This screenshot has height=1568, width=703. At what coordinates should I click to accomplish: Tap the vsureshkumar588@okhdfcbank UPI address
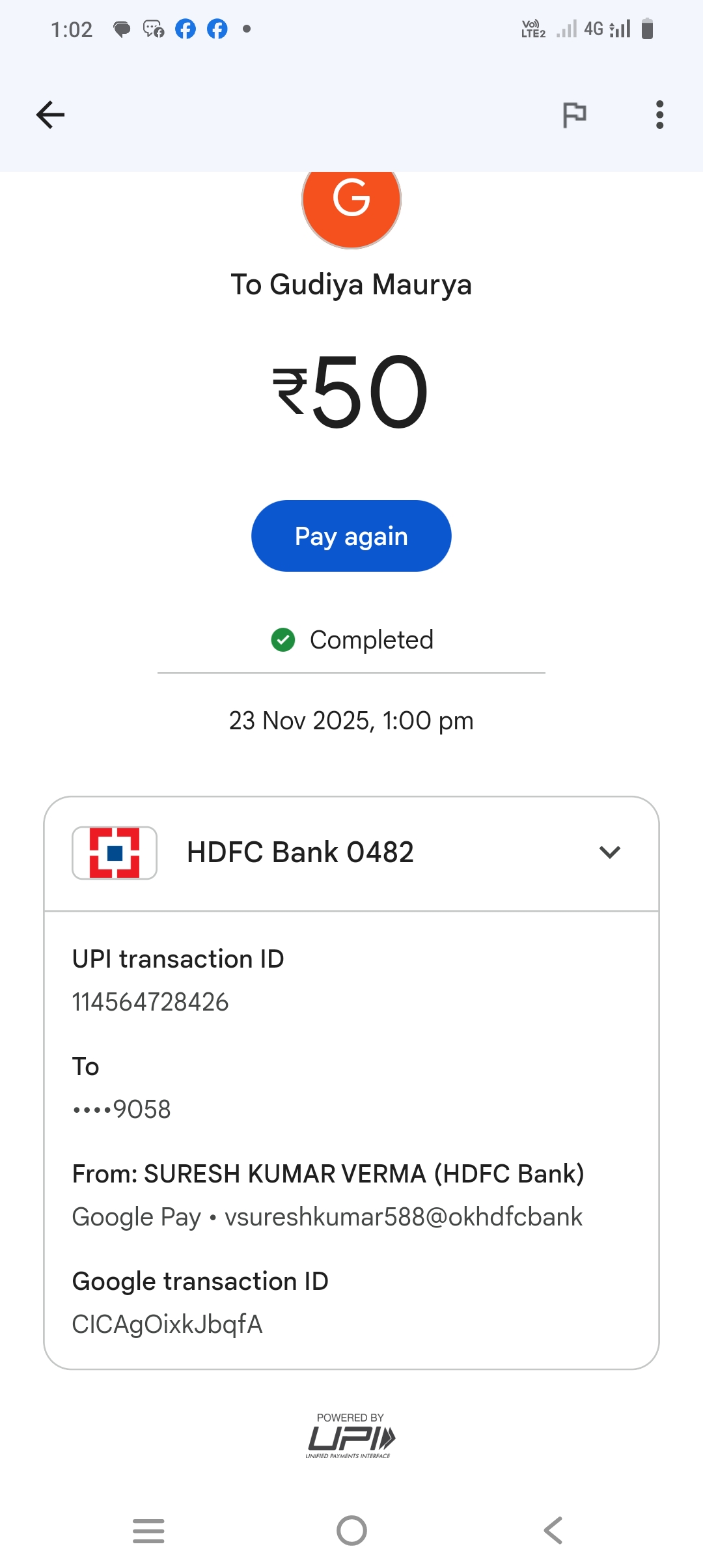point(403,1216)
